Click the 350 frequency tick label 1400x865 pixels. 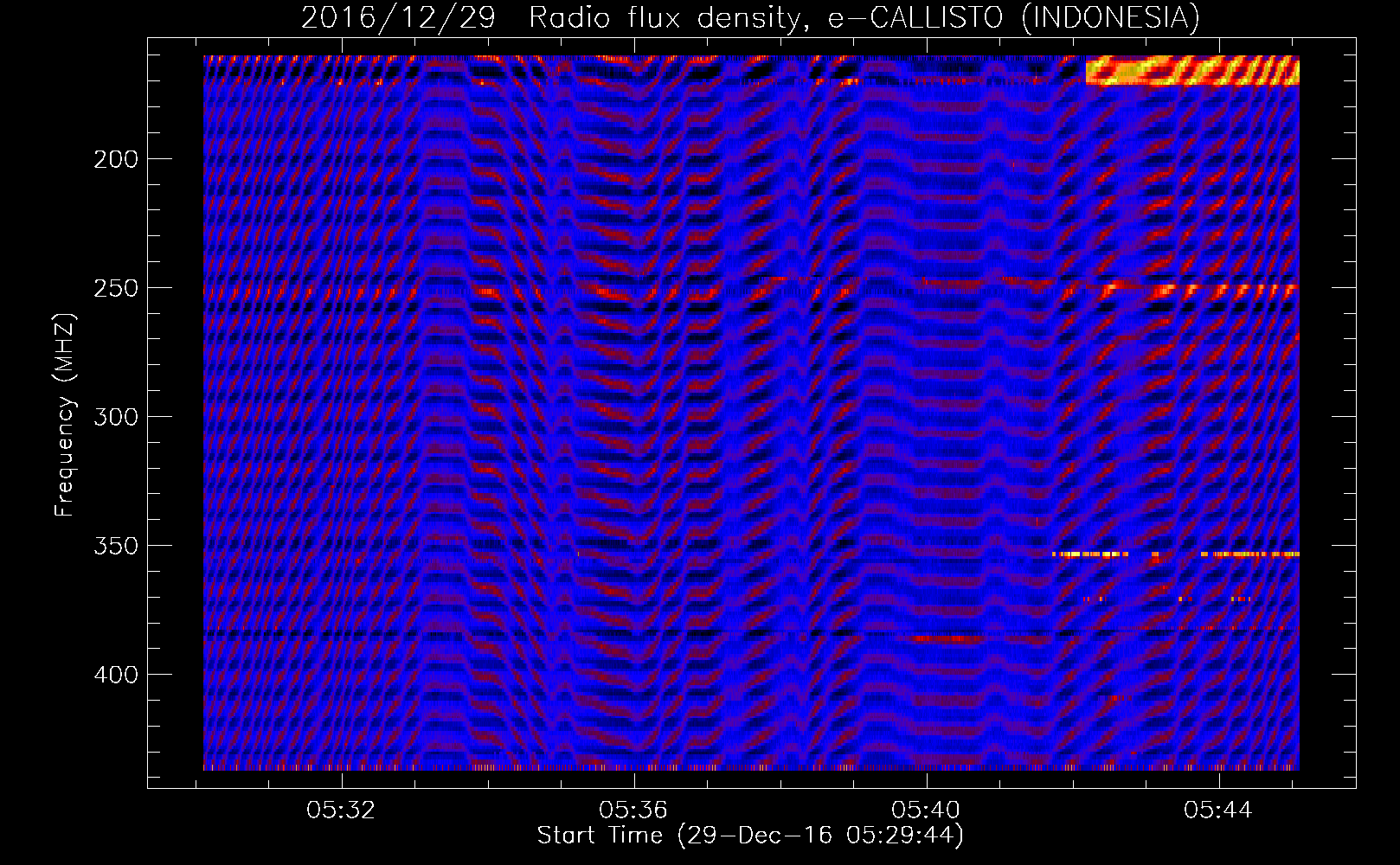pos(116,546)
